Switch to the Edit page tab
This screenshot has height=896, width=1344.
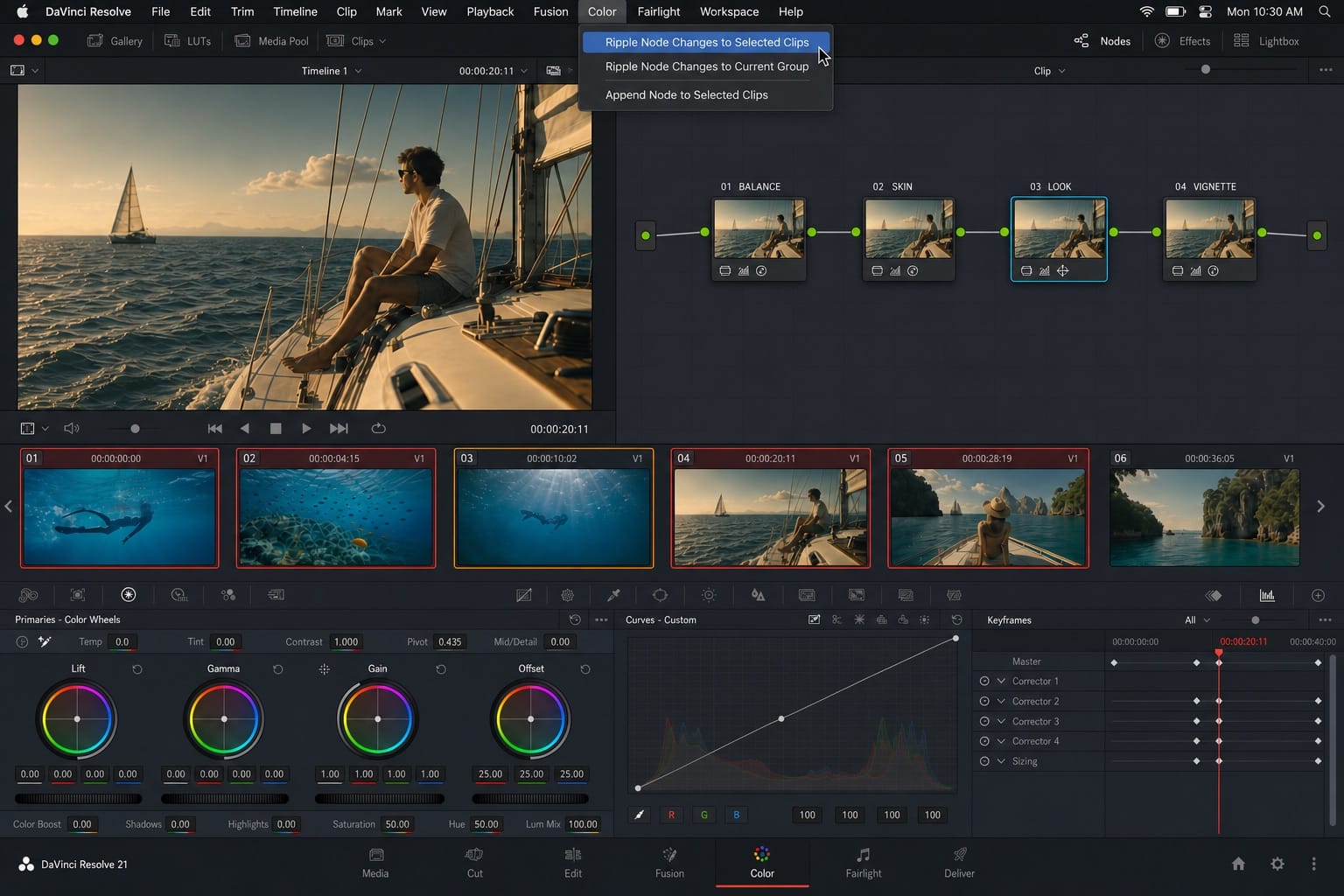pyautogui.click(x=573, y=862)
